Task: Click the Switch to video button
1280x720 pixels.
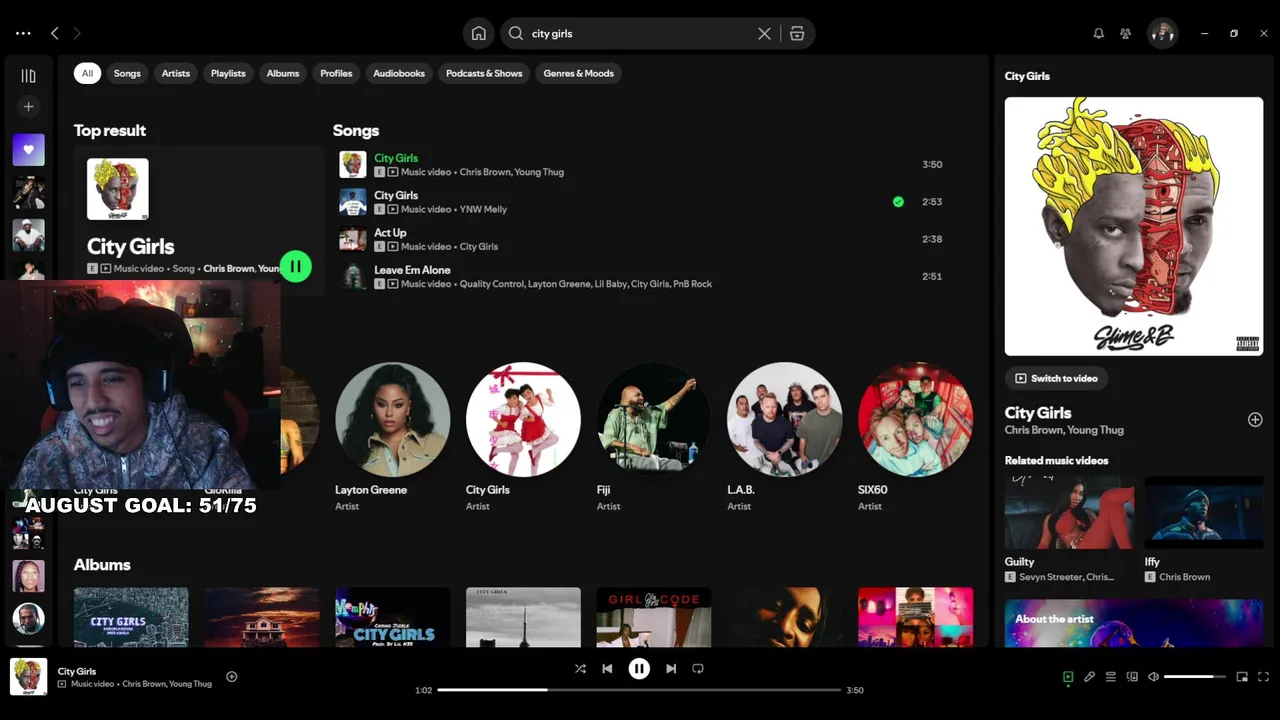Action: 1056,378
